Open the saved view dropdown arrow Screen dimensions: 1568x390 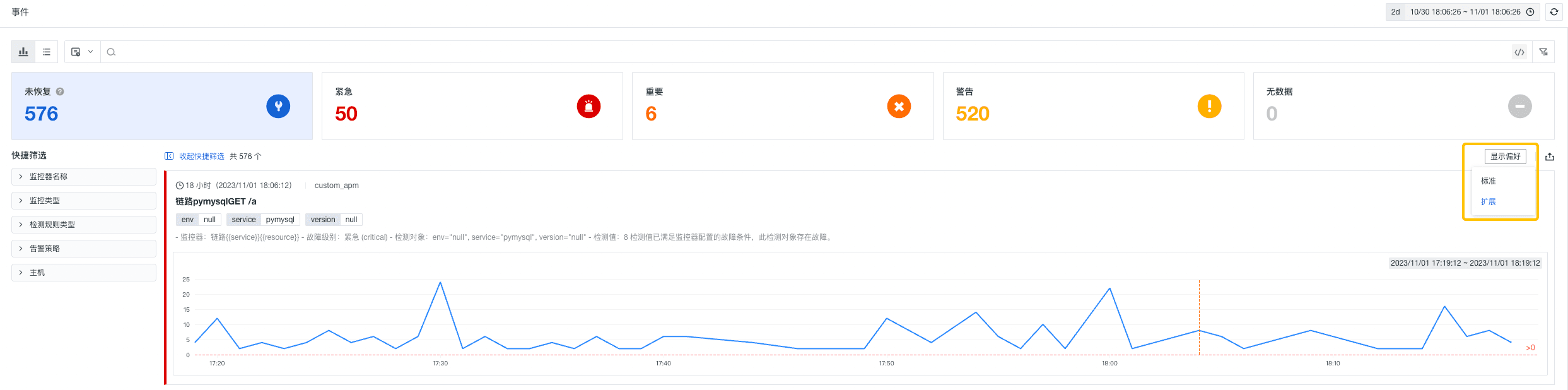[90, 52]
